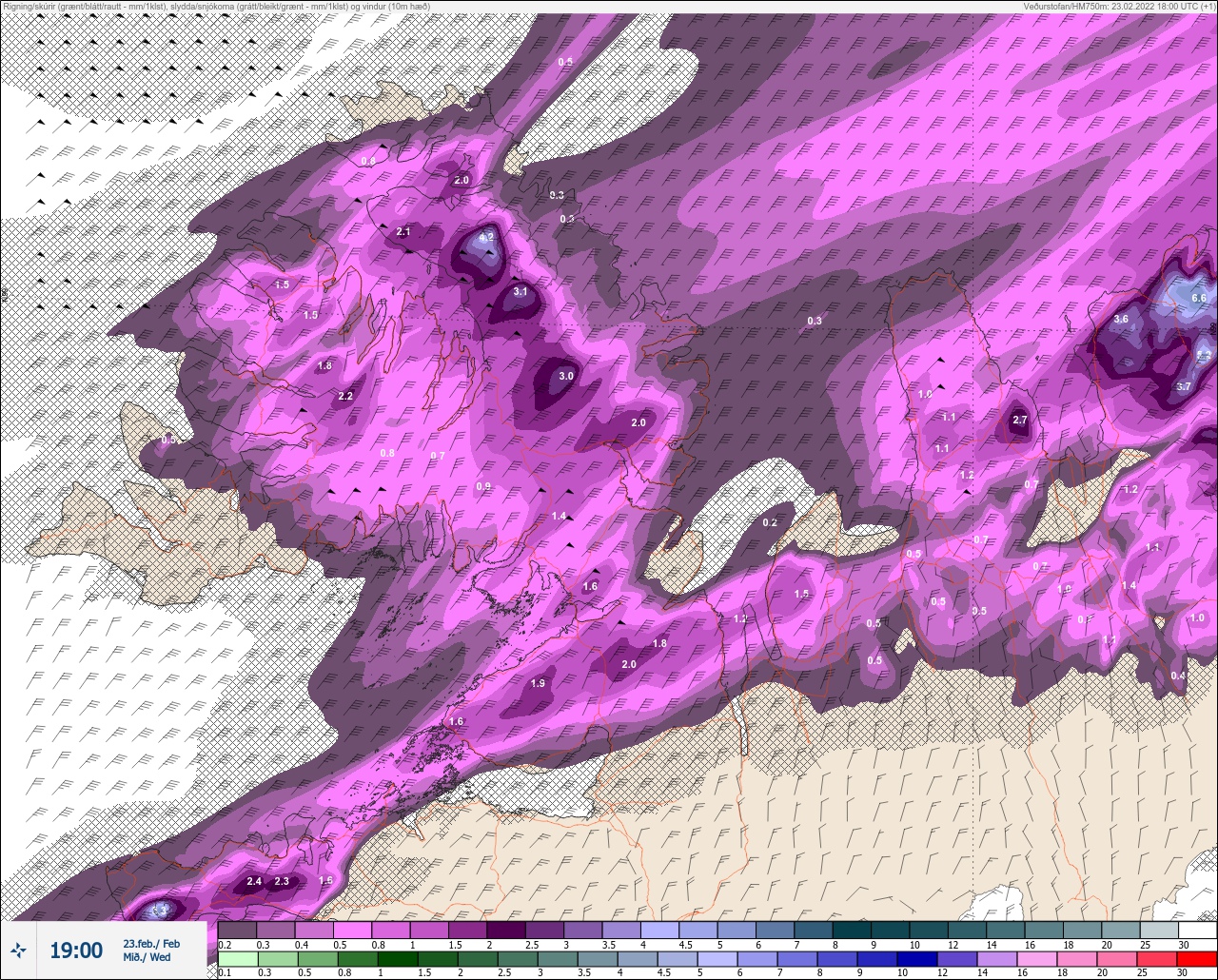Select the pale green first swatch of the lower legend
The height and width of the screenshot is (980, 1218).
click(238, 959)
